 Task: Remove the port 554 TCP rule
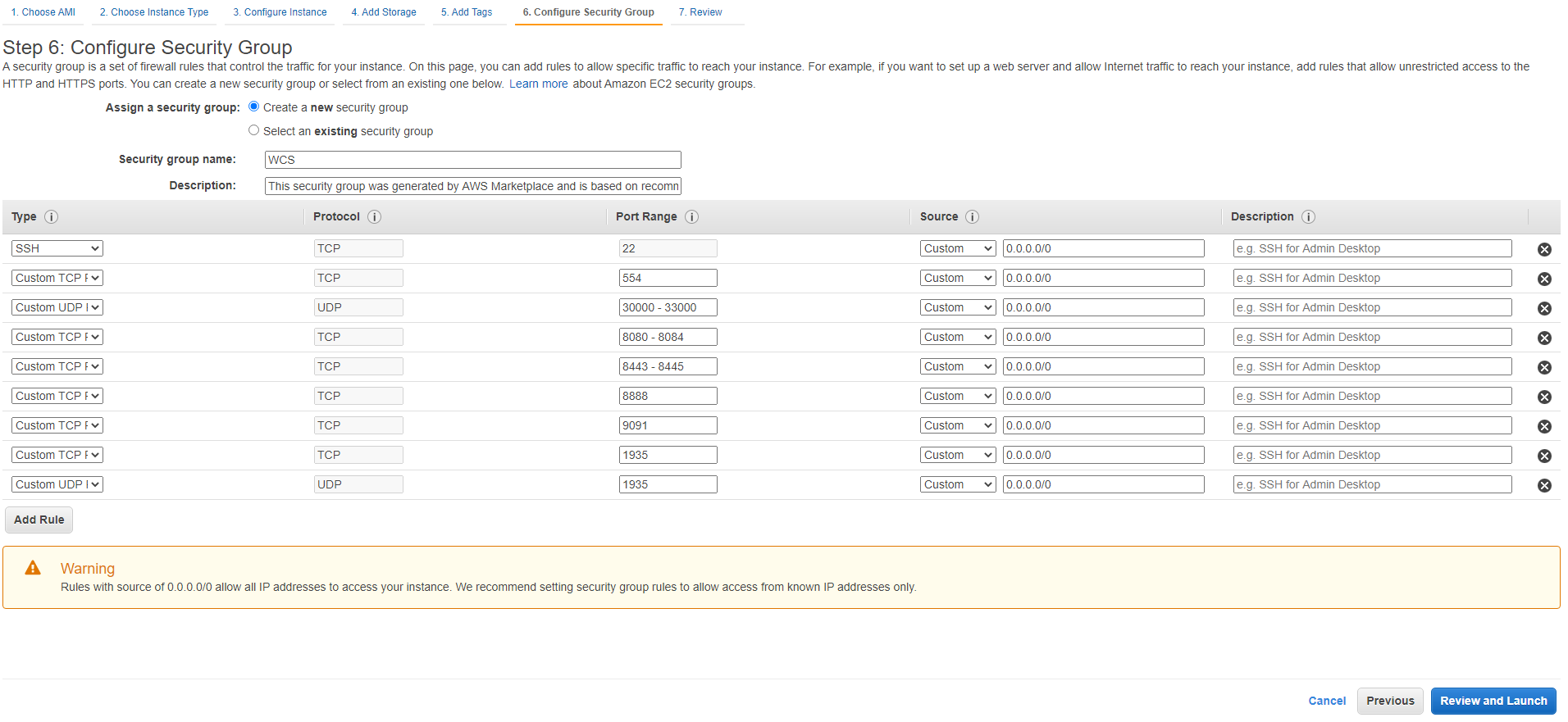pos(1543,279)
